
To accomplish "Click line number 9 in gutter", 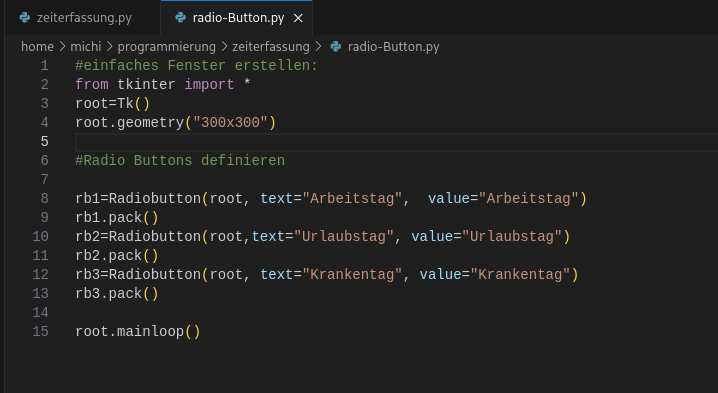I will coord(44,218).
